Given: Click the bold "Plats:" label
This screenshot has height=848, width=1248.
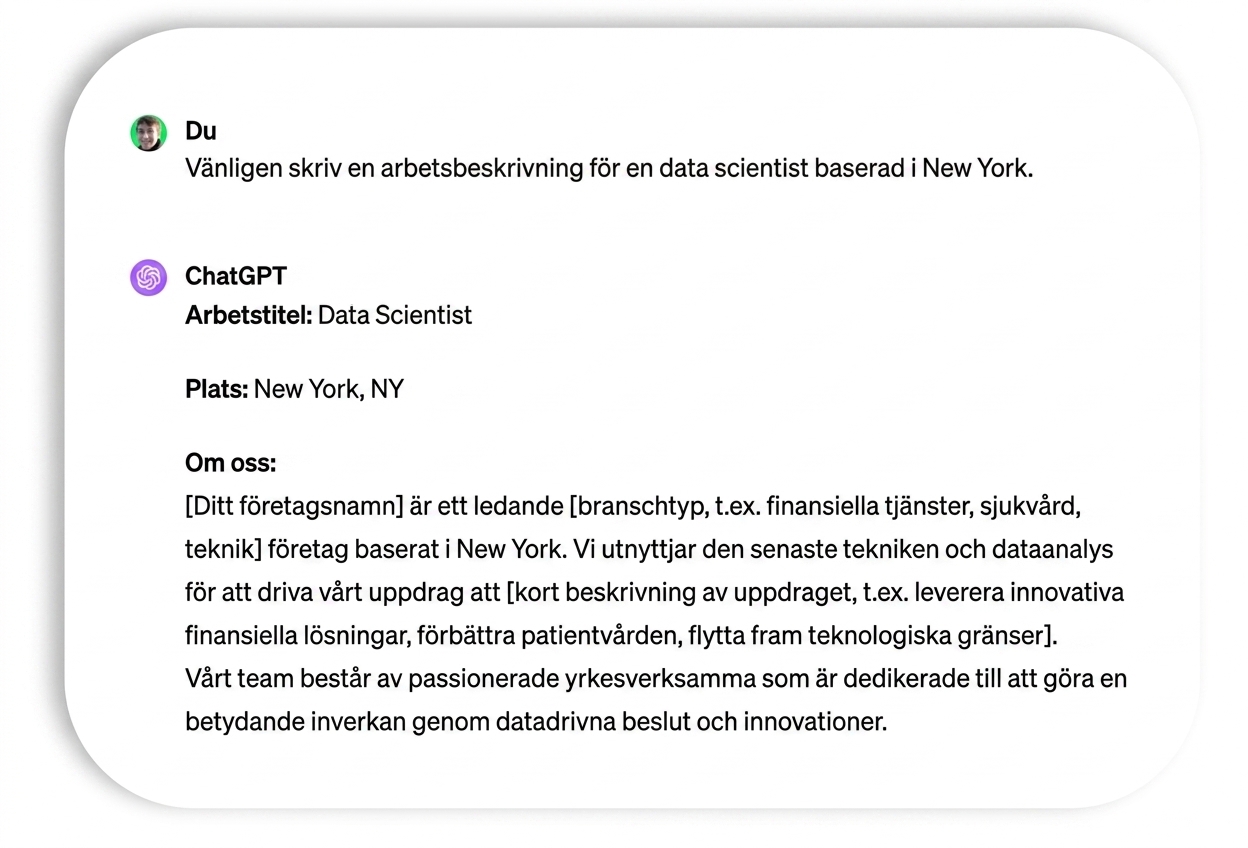Looking at the screenshot, I should pyautogui.click(x=217, y=389).
